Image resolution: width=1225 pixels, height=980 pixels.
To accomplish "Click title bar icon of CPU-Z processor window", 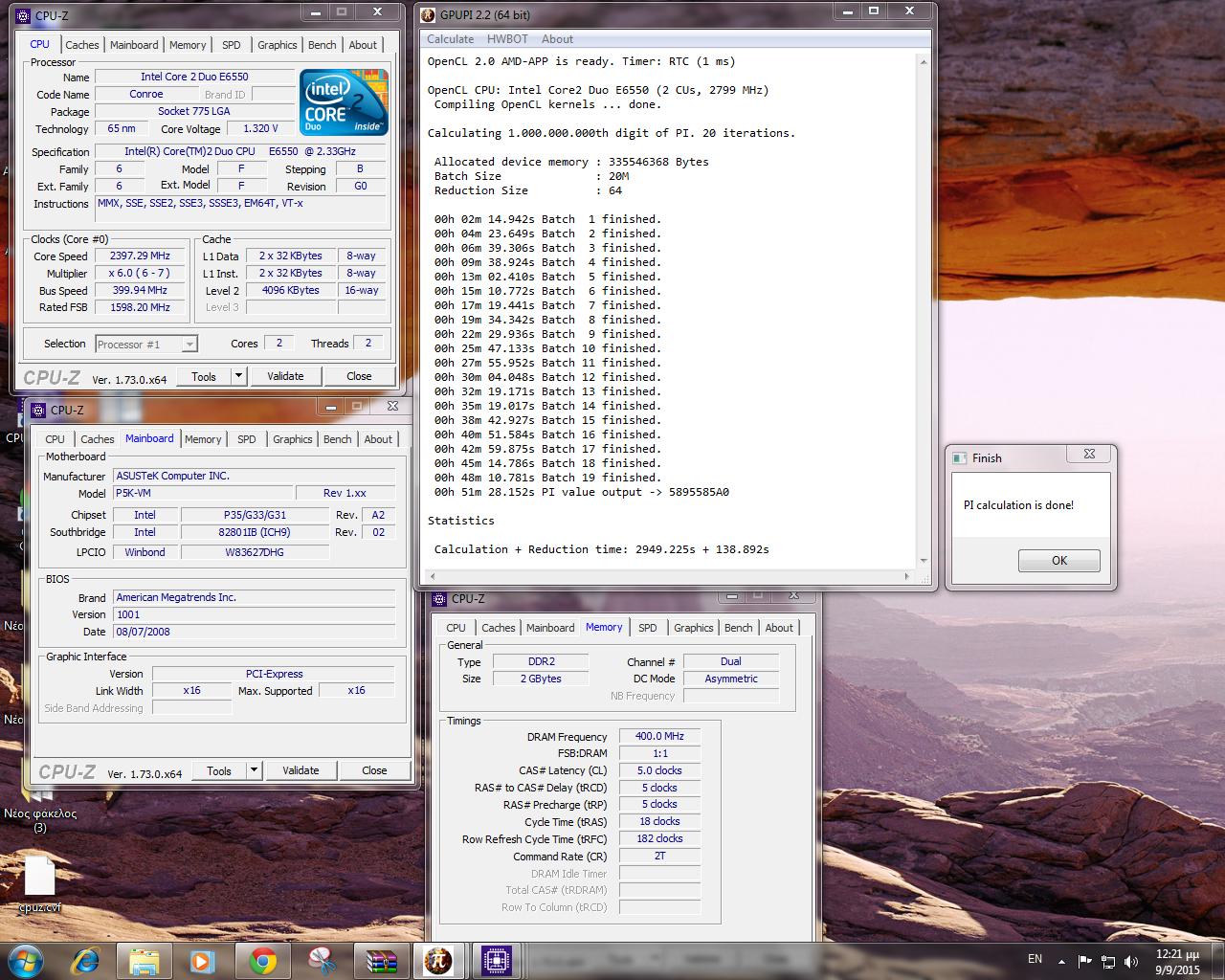I will [x=23, y=15].
